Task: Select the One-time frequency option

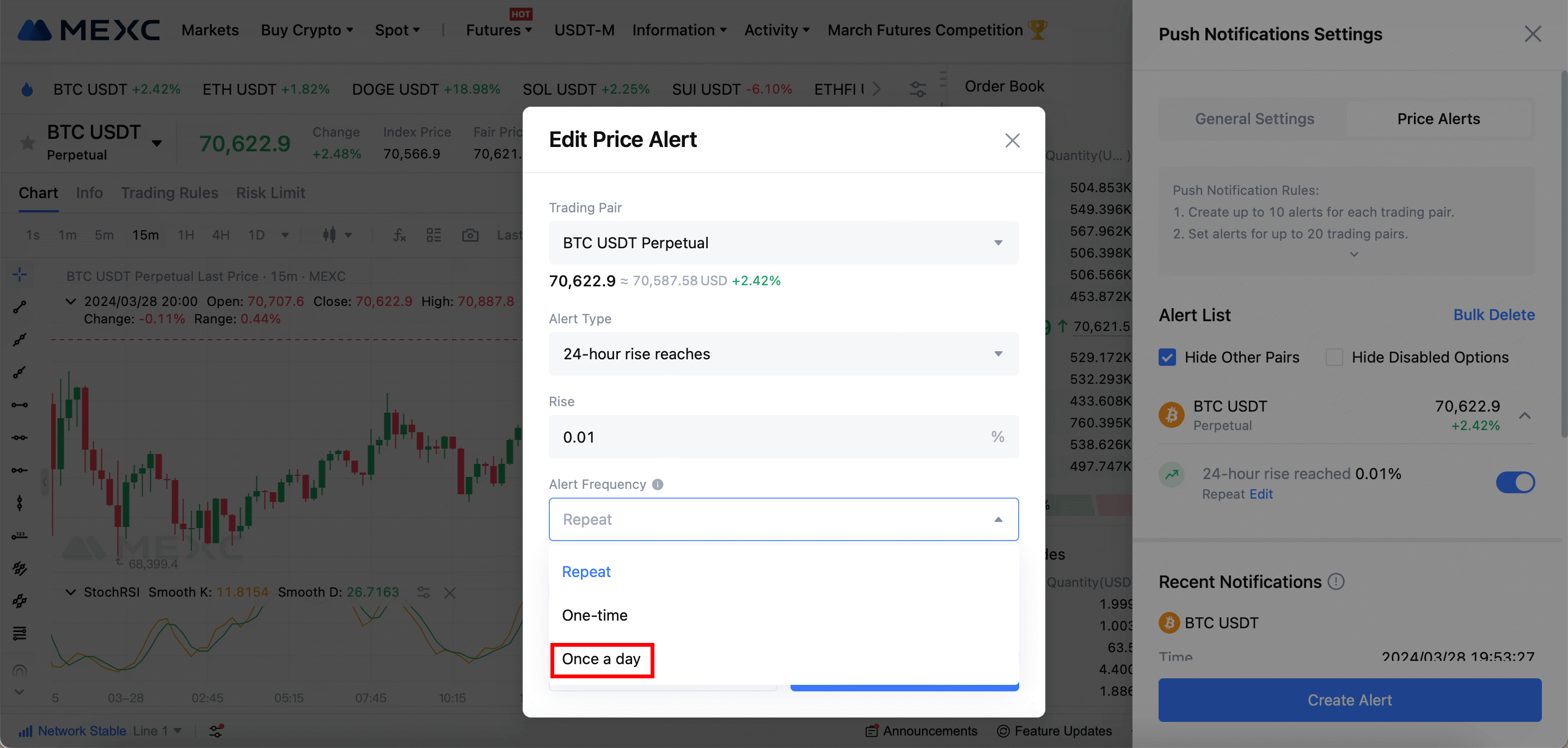Action: [594, 615]
